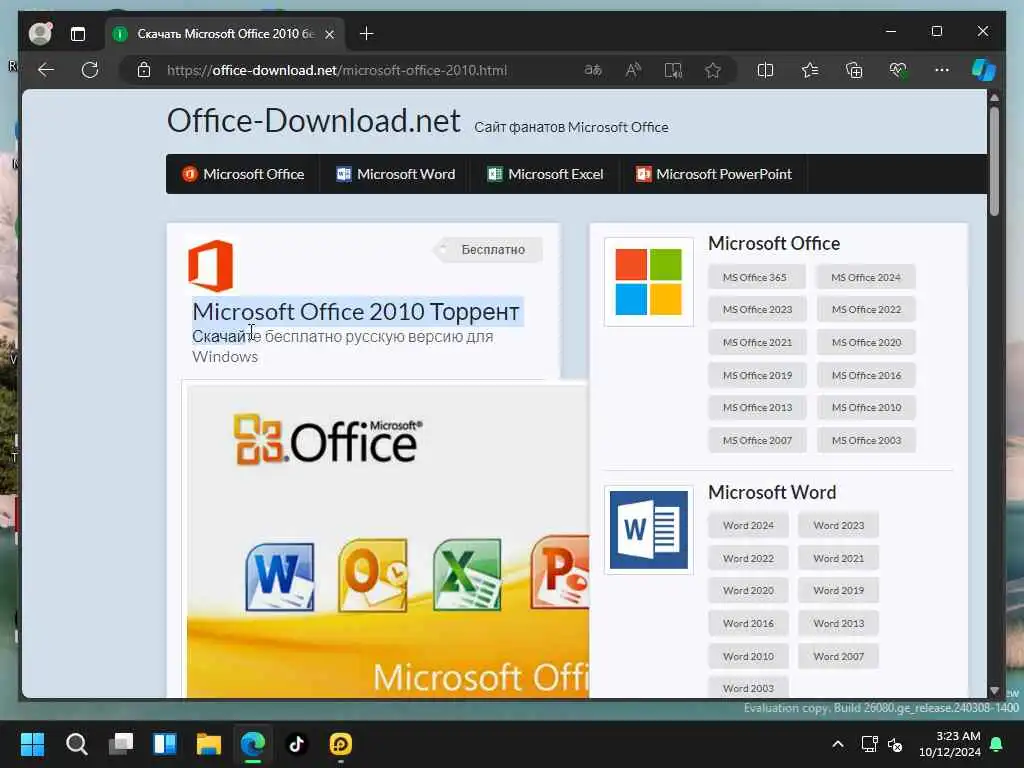Open Word 2023 link

(x=839, y=526)
